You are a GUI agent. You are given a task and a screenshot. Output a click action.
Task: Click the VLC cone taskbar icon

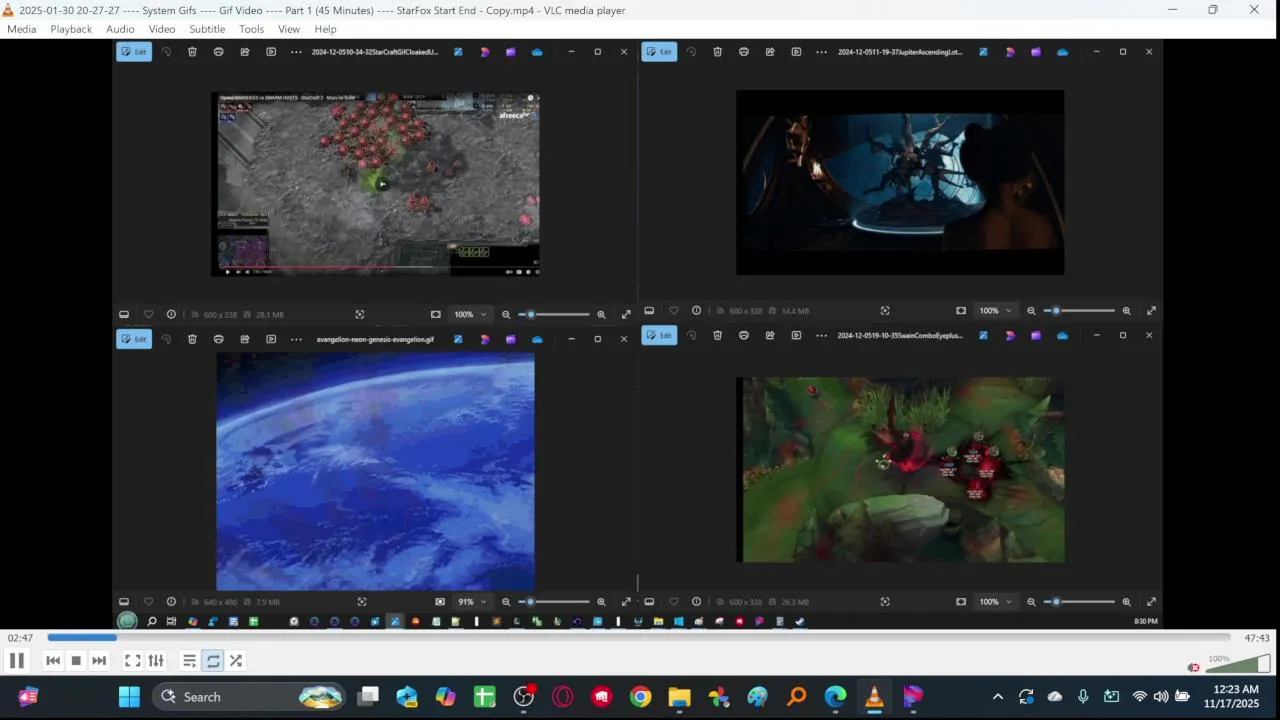pyautogui.click(x=874, y=697)
